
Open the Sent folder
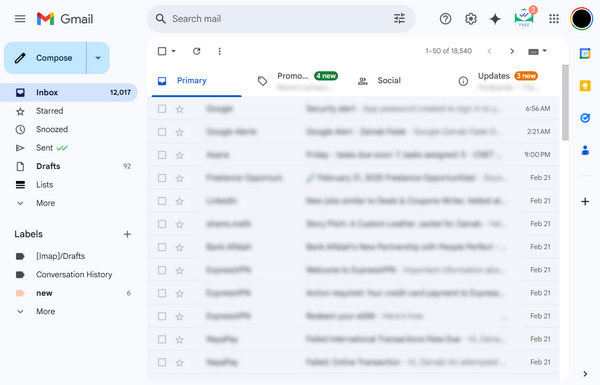point(69,148)
